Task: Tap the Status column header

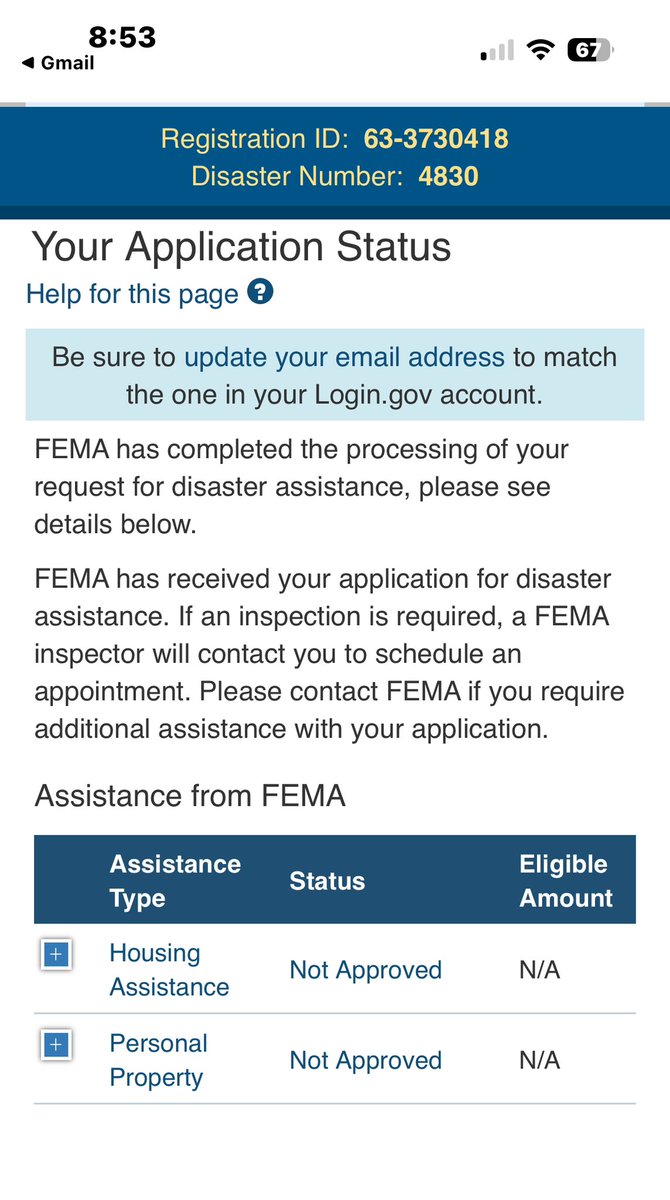Action: tap(327, 881)
